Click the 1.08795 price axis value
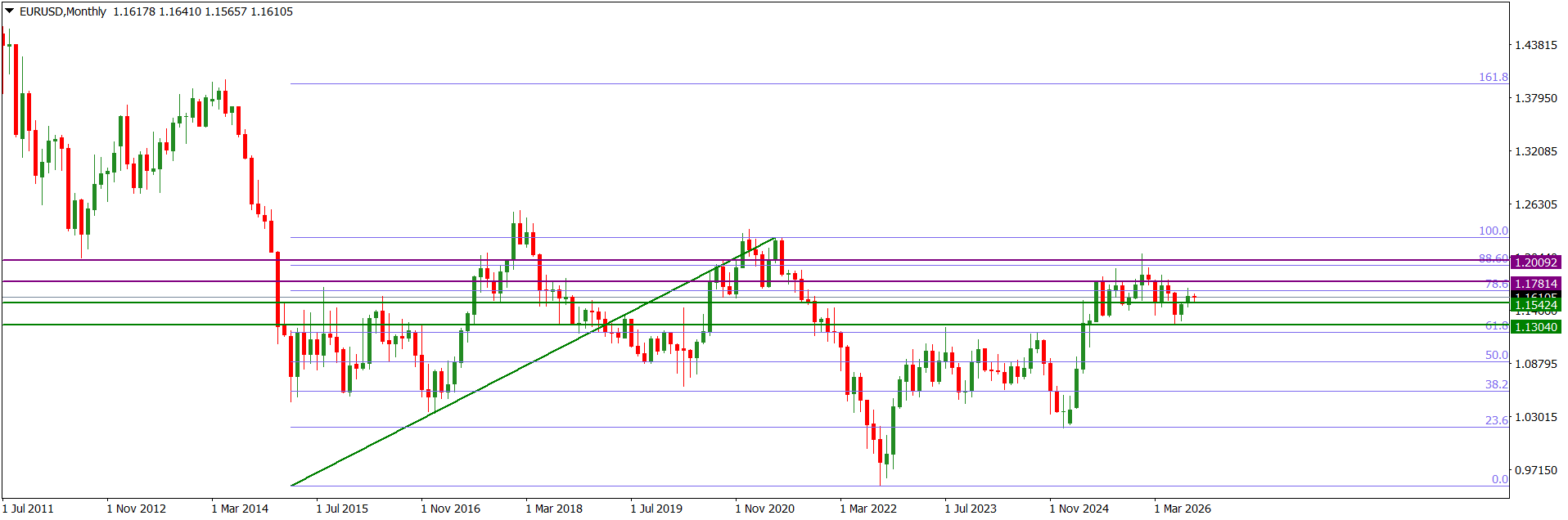 pos(1536,364)
